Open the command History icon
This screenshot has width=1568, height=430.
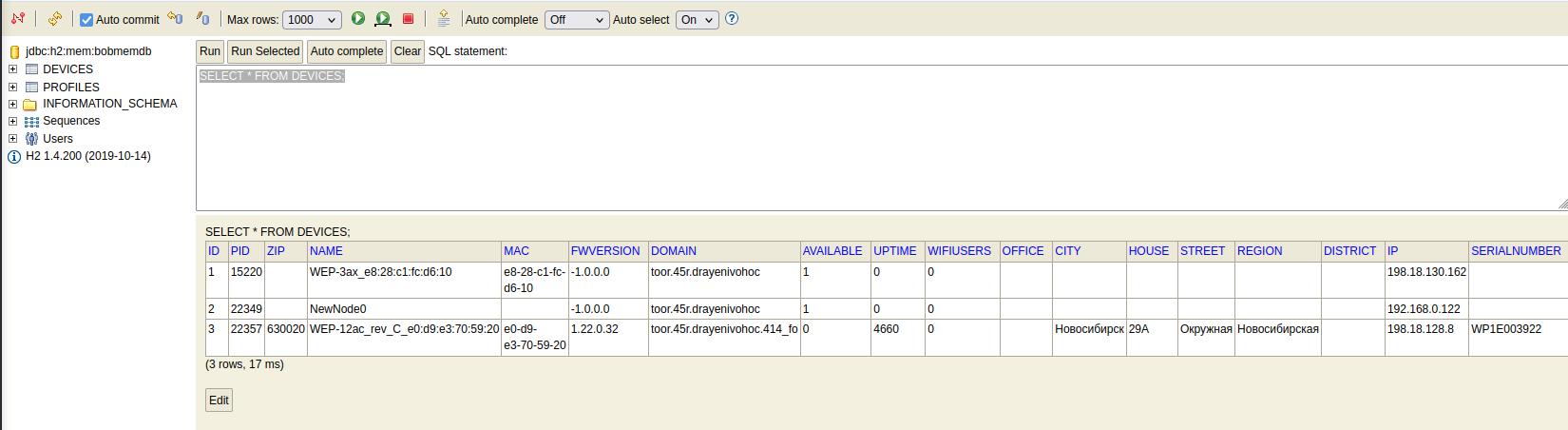pos(444,18)
